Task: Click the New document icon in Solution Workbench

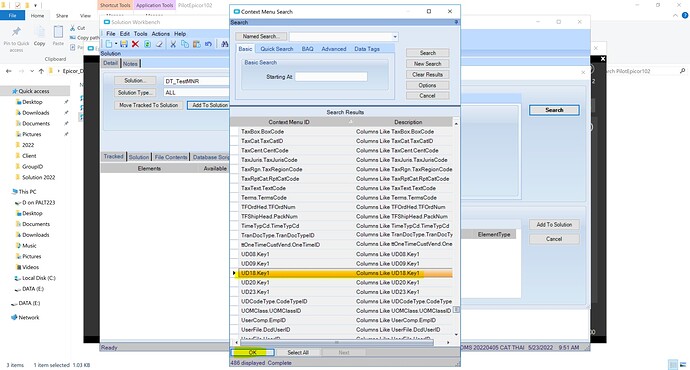Action: coord(108,44)
